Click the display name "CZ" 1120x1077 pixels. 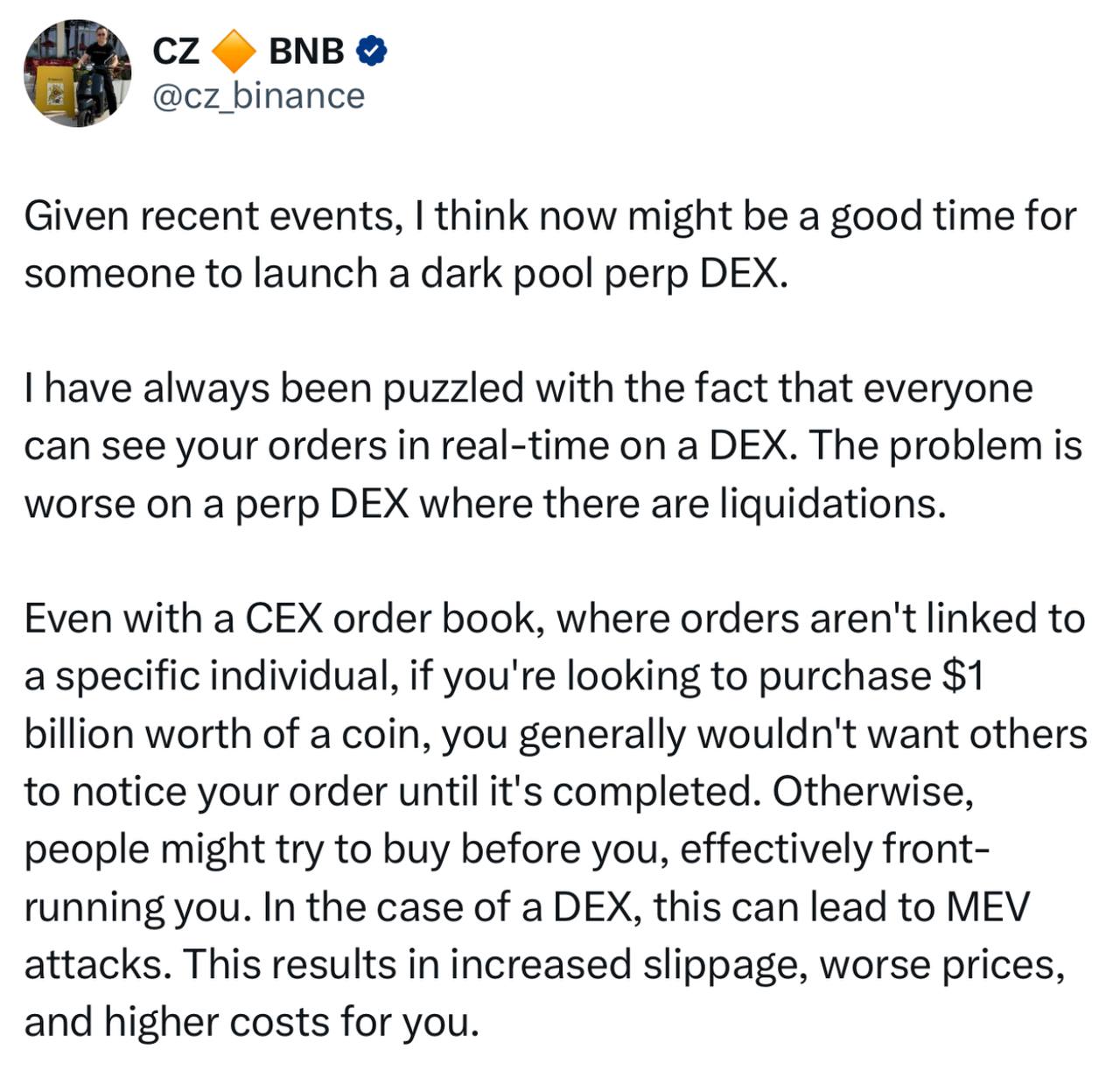coord(176,52)
